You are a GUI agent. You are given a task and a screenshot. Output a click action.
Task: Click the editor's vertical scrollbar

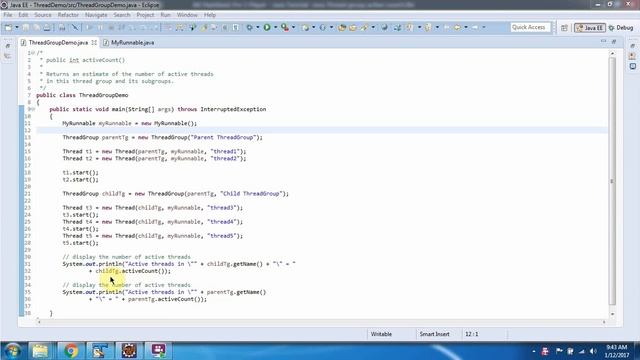[x=612, y=181]
